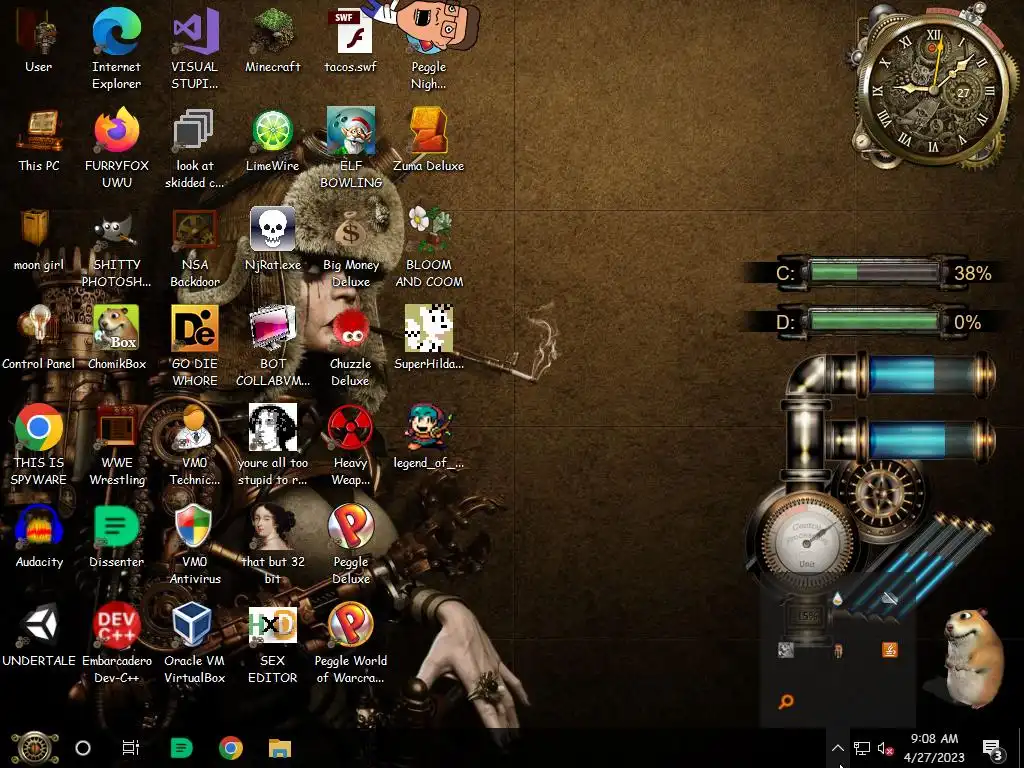
Task: Launch Embarcadero Dev-C++
Action: tap(116, 643)
